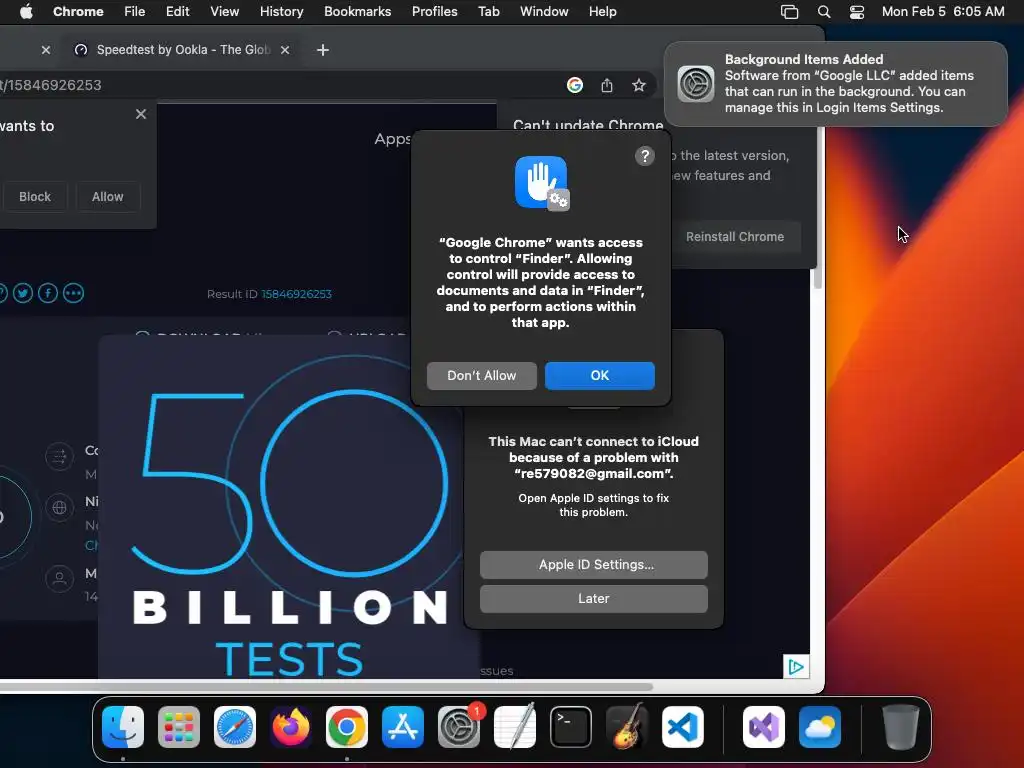Open the Tab menu
The image size is (1024, 768).
click(x=488, y=12)
